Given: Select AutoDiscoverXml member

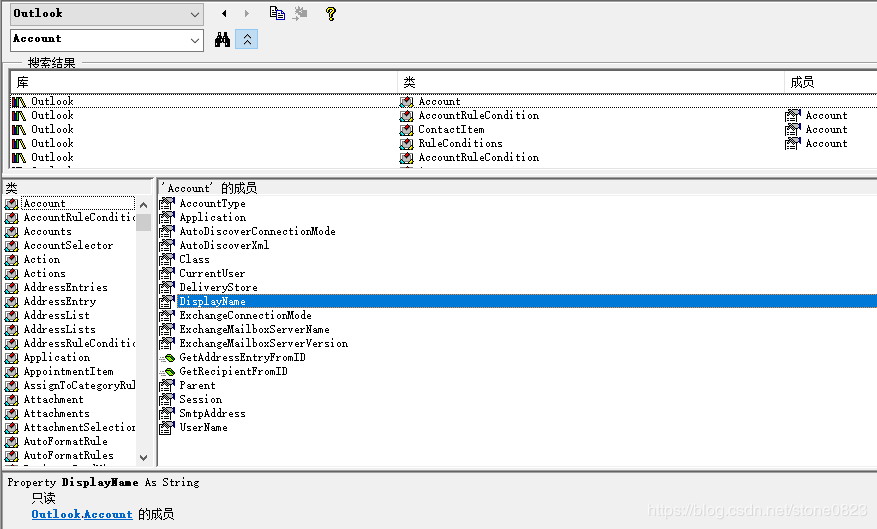Looking at the screenshot, I should coord(224,245).
